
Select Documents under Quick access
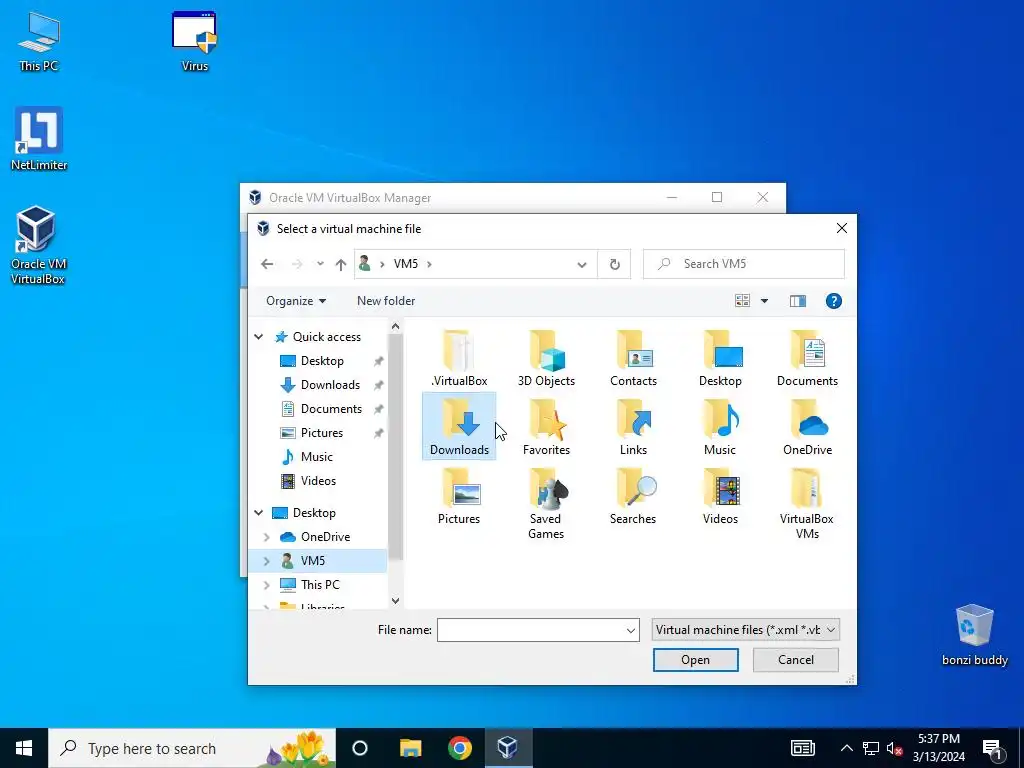pos(331,409)
